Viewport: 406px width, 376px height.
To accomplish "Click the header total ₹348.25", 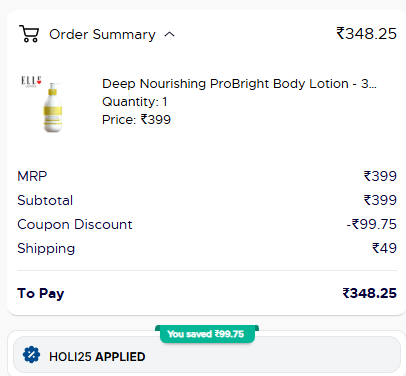I will [x=366, y=34].
